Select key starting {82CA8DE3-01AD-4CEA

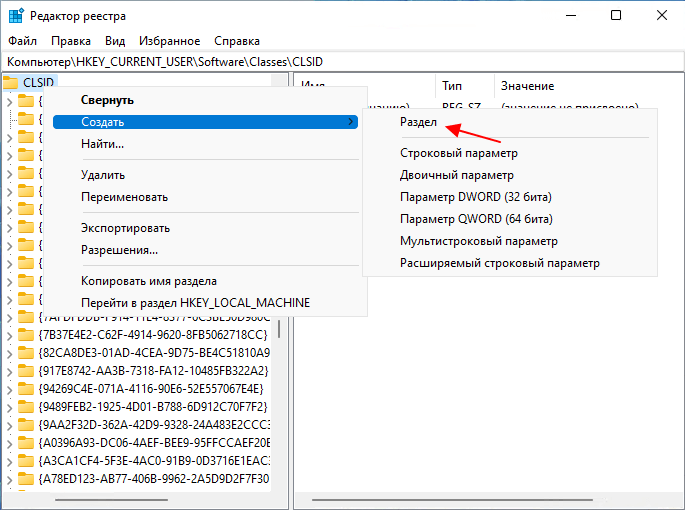(x=154, y=353)
